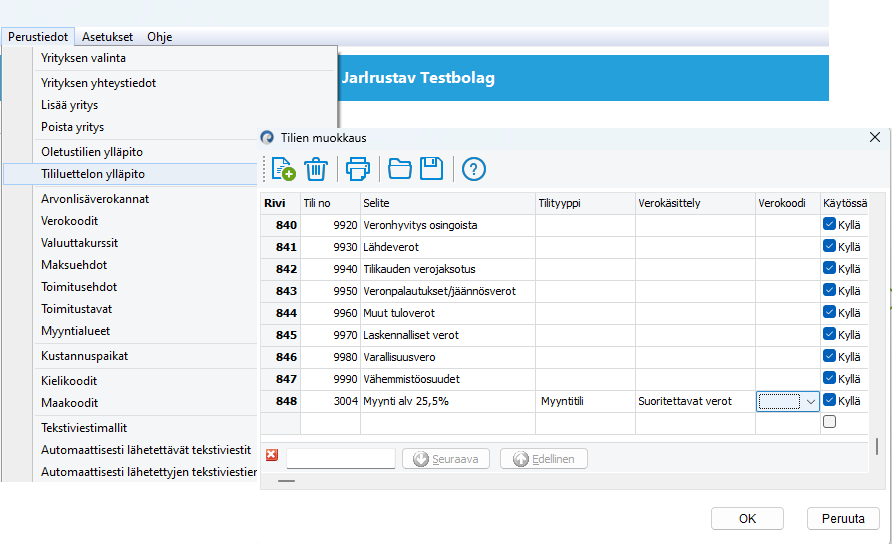Untick Käytössä for row 840

tap(829, 224)
